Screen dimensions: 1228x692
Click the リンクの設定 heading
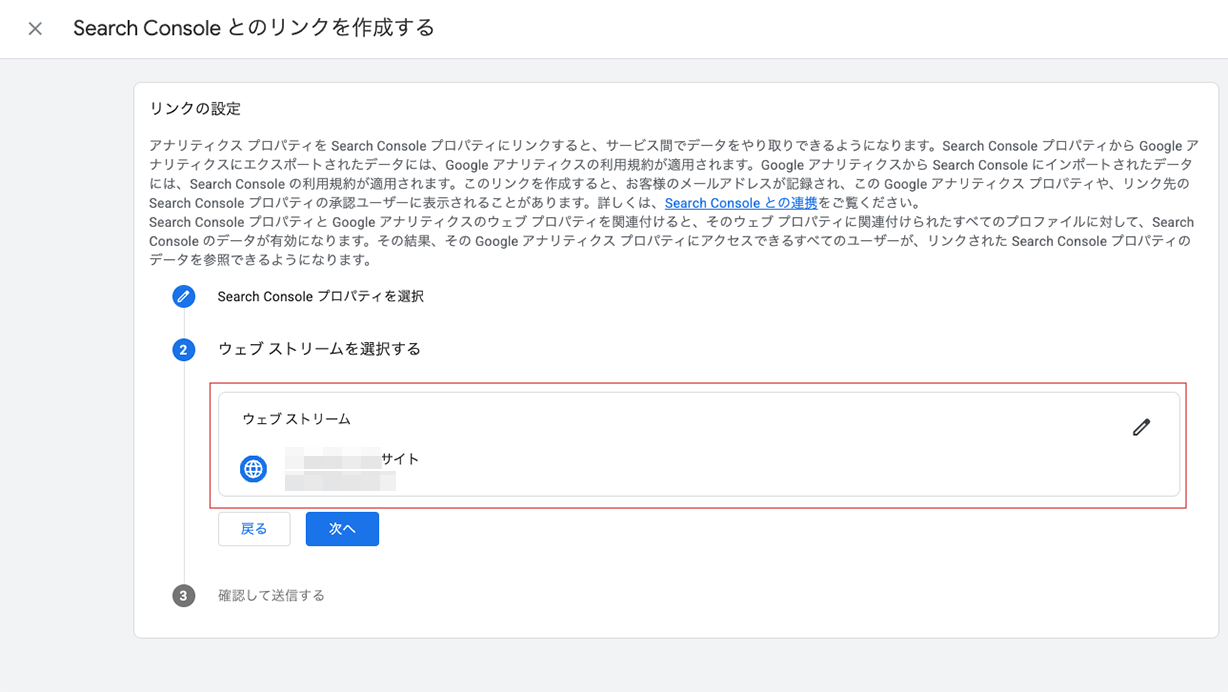coord(195,108)
